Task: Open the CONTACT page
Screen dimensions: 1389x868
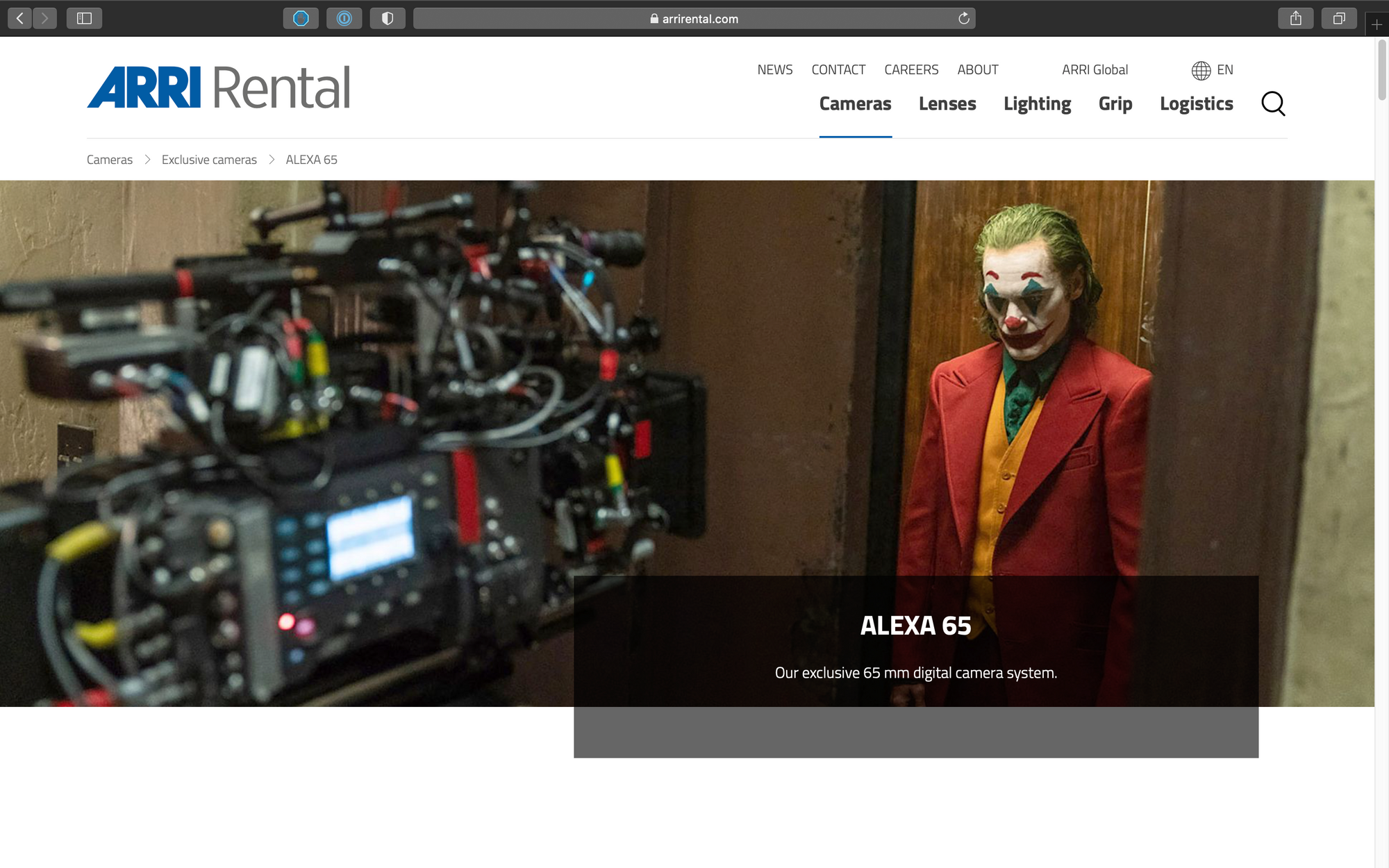Action: (838, 70)
